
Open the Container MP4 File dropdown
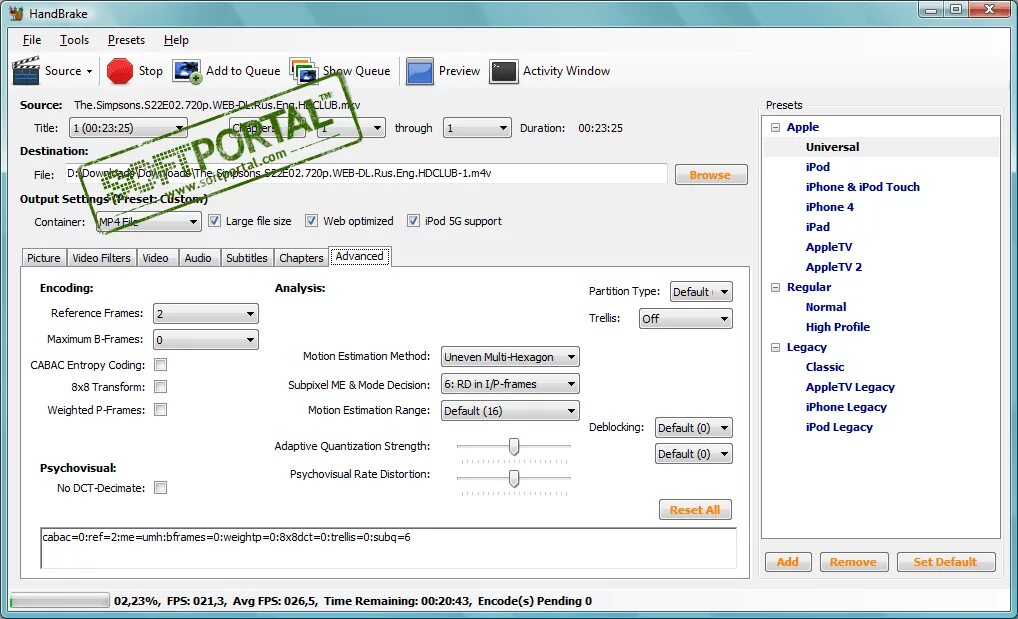coord(148,222)
